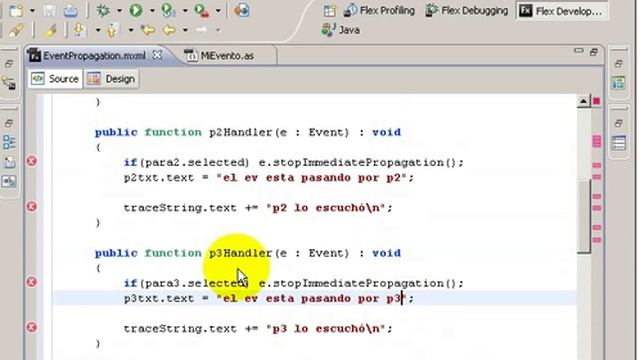The image size is (640, 360).
Task: Click the Open Perspective icon
Action: (329, 11)
